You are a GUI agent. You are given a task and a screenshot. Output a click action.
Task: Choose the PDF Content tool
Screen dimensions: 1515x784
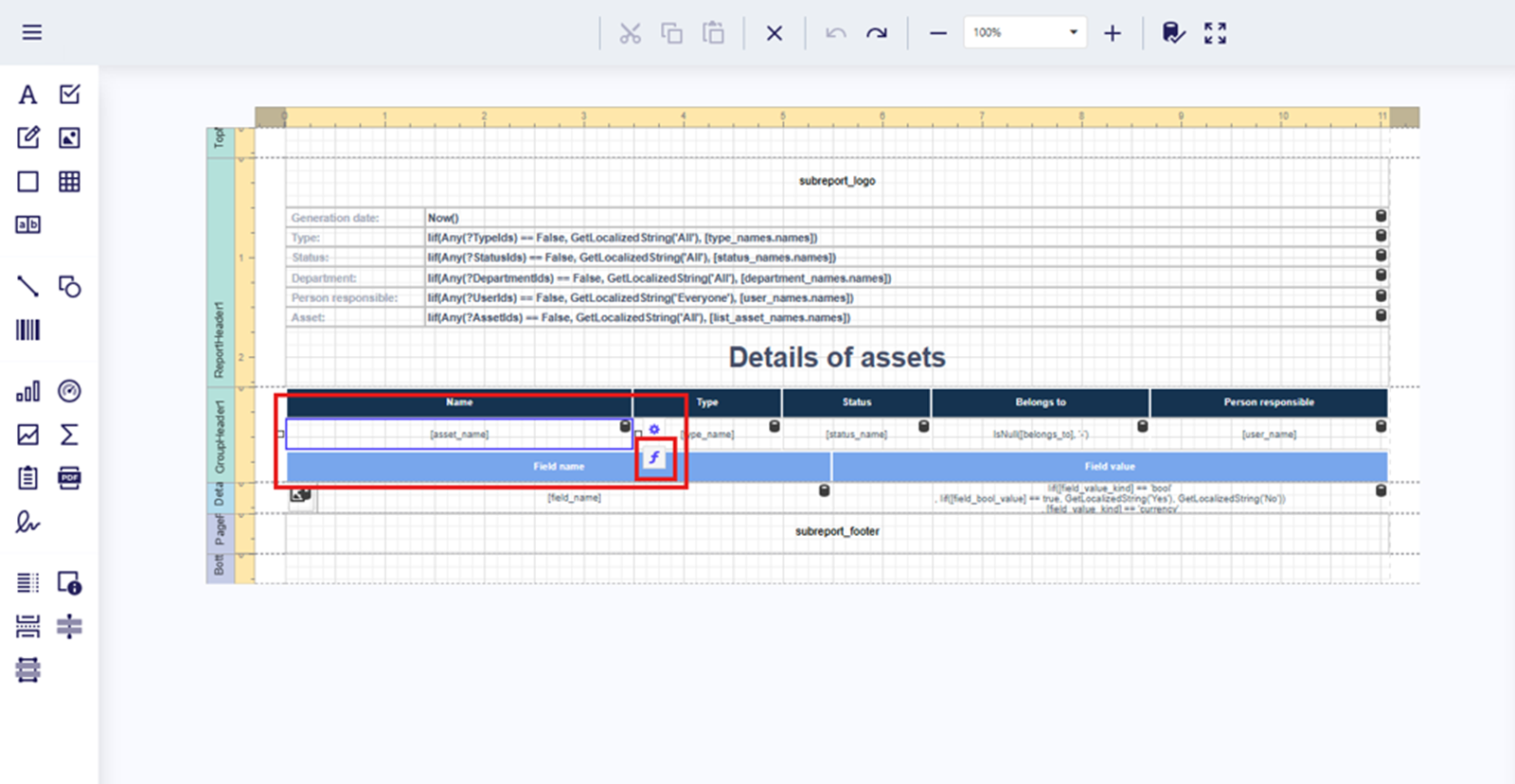click(x=69, y=477)
